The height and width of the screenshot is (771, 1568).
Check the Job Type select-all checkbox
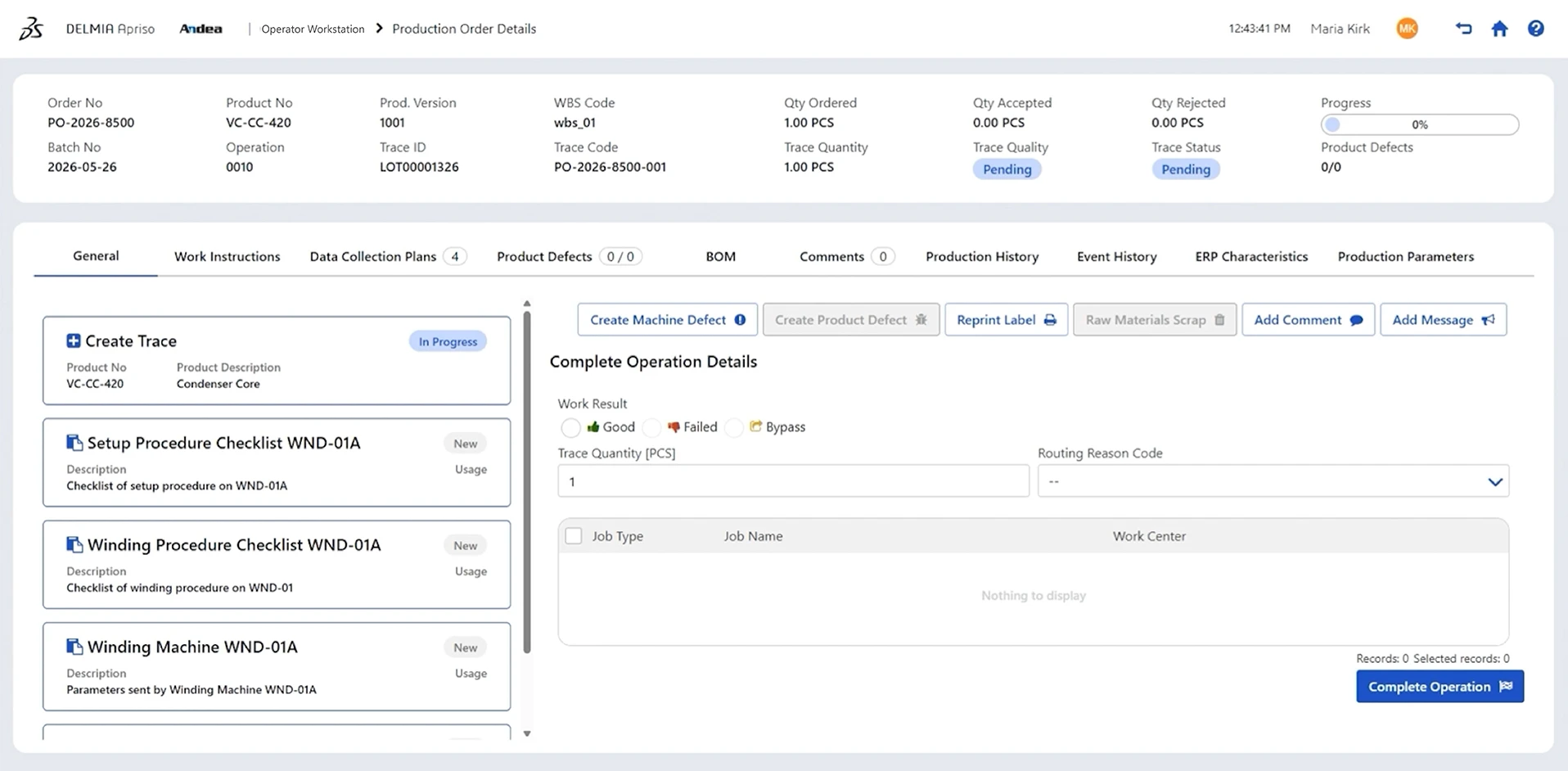pos(574,536)
